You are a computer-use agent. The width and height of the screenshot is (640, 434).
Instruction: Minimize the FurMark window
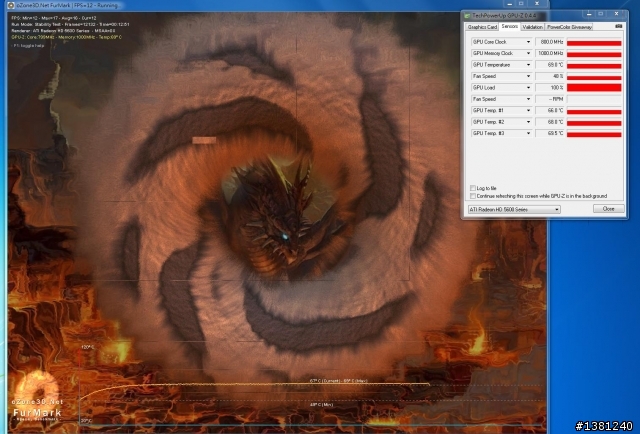[509, 3]
